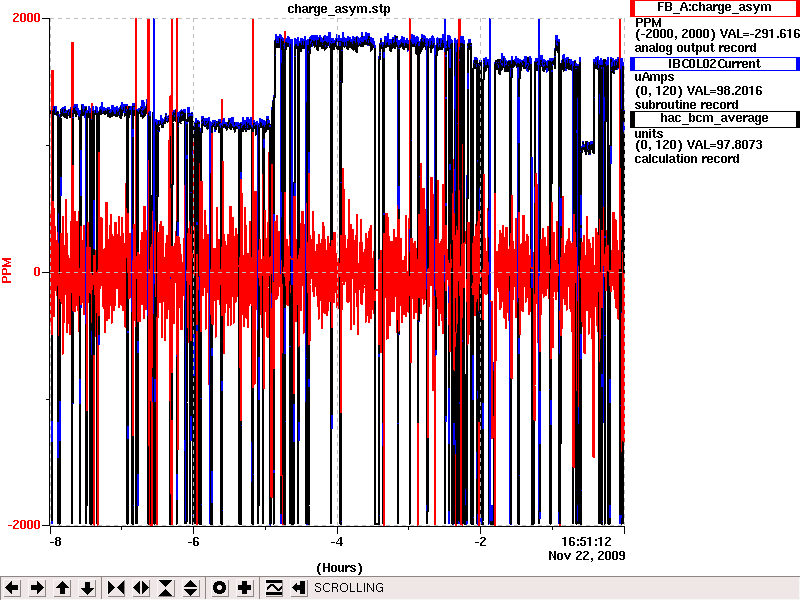This screenshot has height=600, width=800.
Task: Click the (Hours) x-axis title
Action: click(339, 568)
